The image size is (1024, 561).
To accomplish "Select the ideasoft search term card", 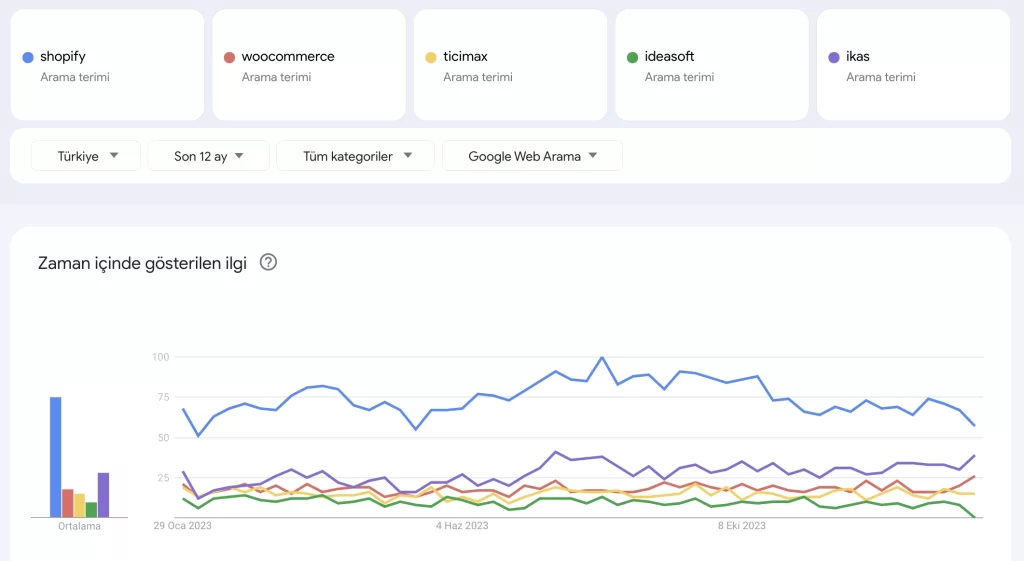I will pyautogui.click(x=712, y=65).
